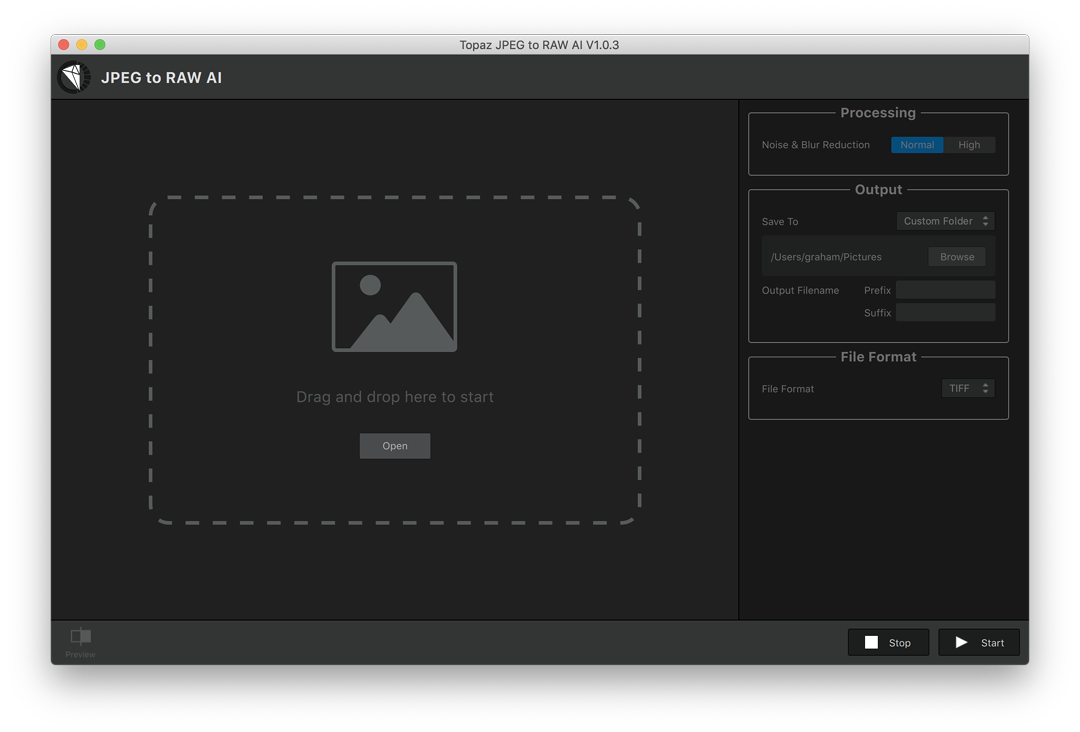Click the /Users/graham/Pictures path text
Image resolution: width=1080 pixels, height=732 pixels.
tap(826, 257)
